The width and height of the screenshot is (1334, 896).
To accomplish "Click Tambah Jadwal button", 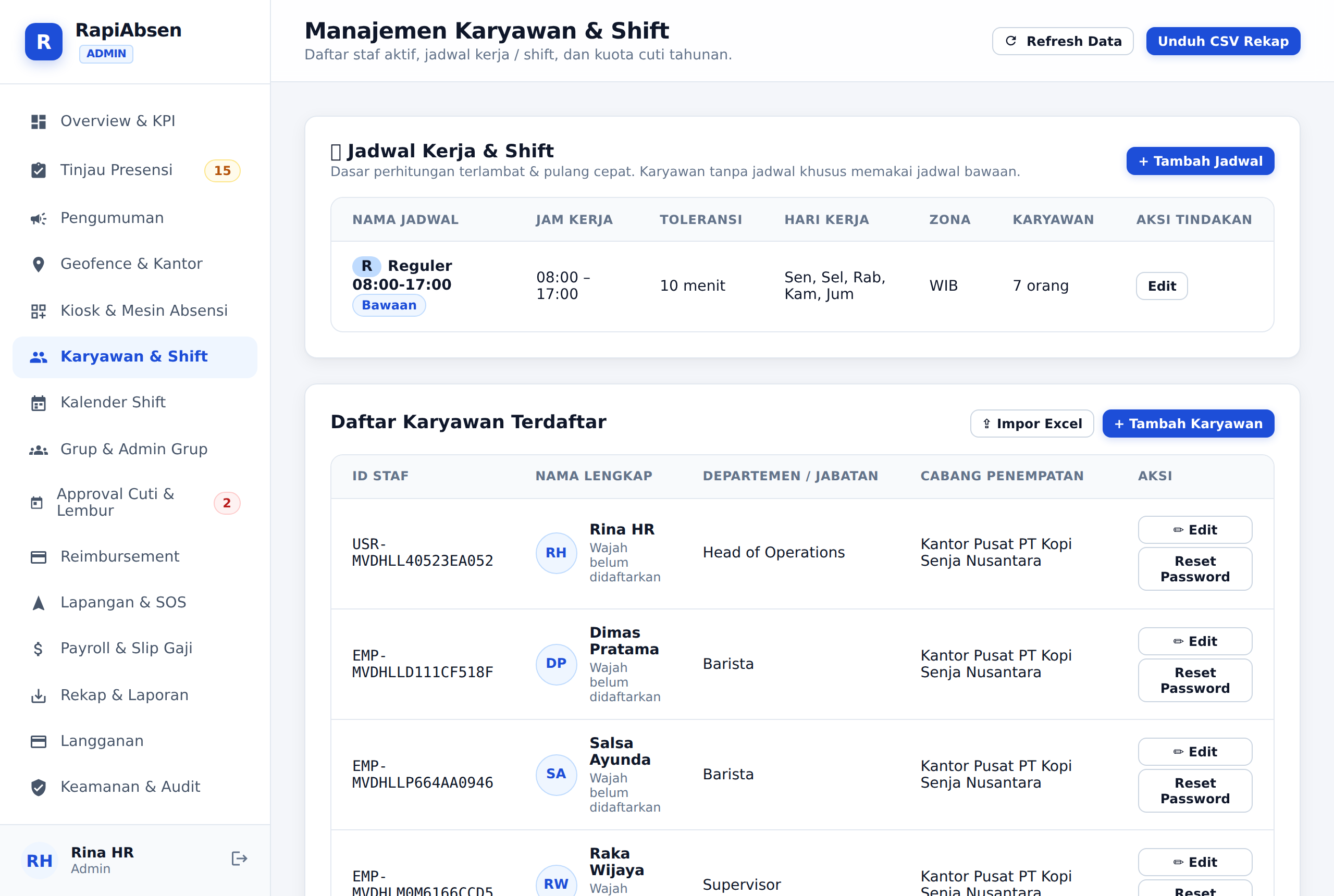I will tap(1200, 161).
